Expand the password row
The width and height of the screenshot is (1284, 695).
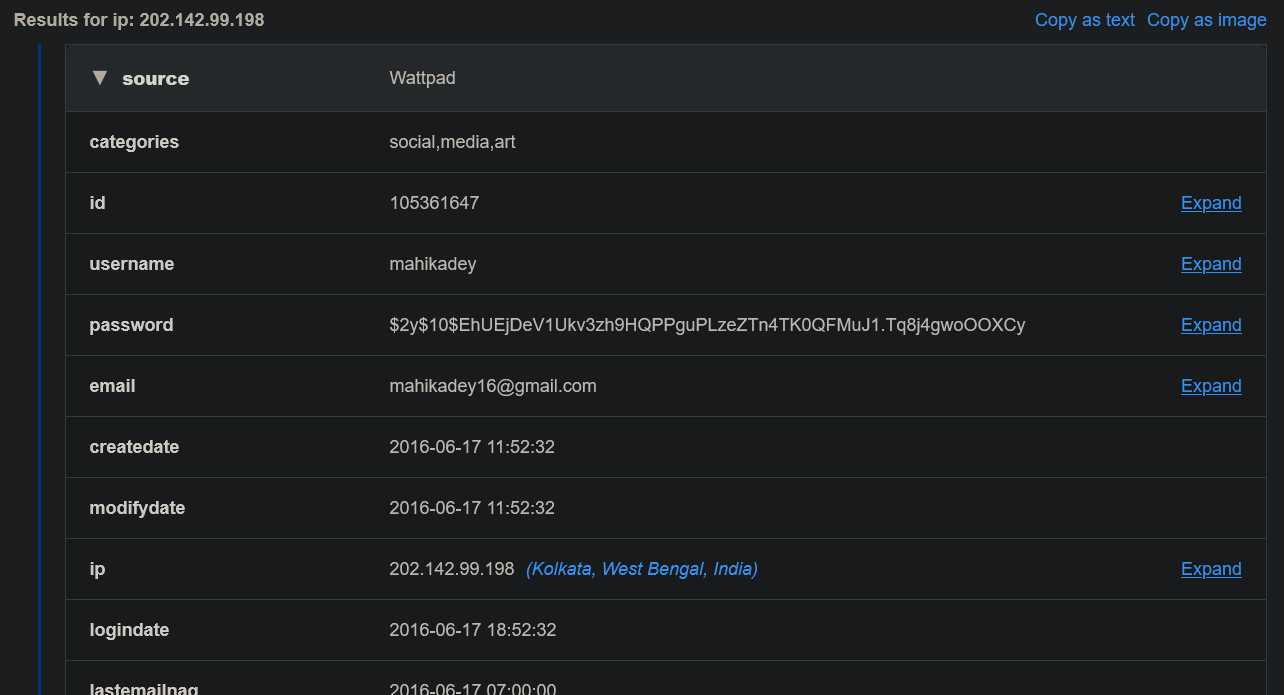[x=1211, y=325]
